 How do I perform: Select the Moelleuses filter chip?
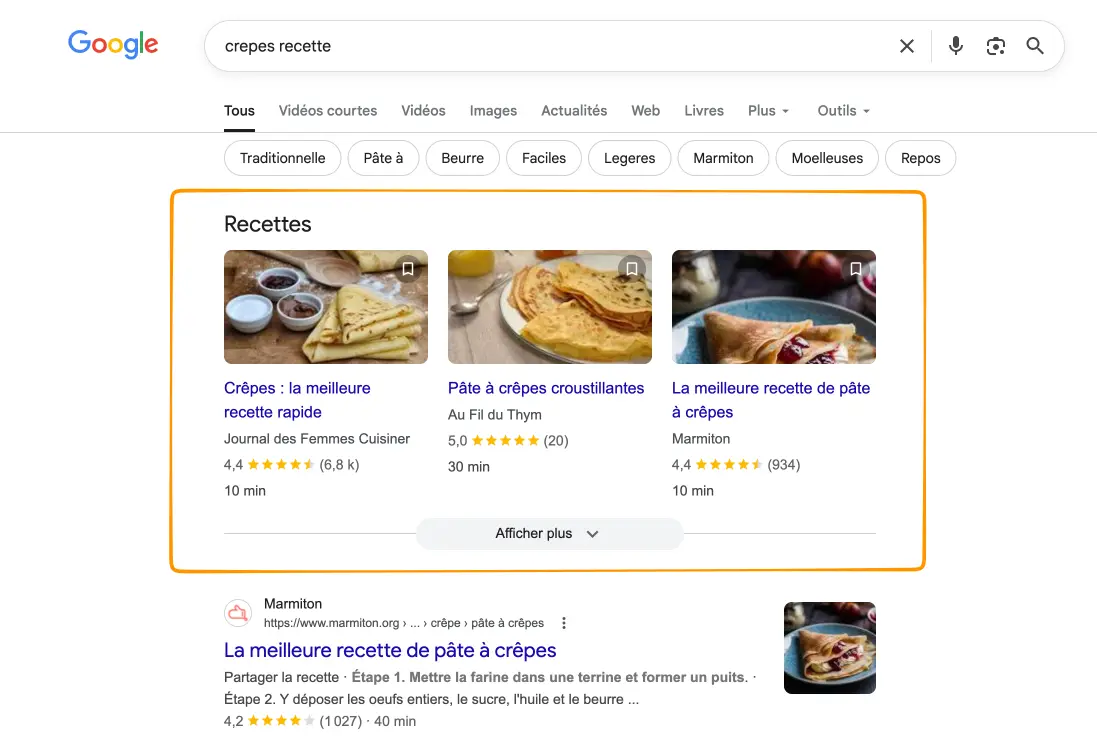point(827,158)
